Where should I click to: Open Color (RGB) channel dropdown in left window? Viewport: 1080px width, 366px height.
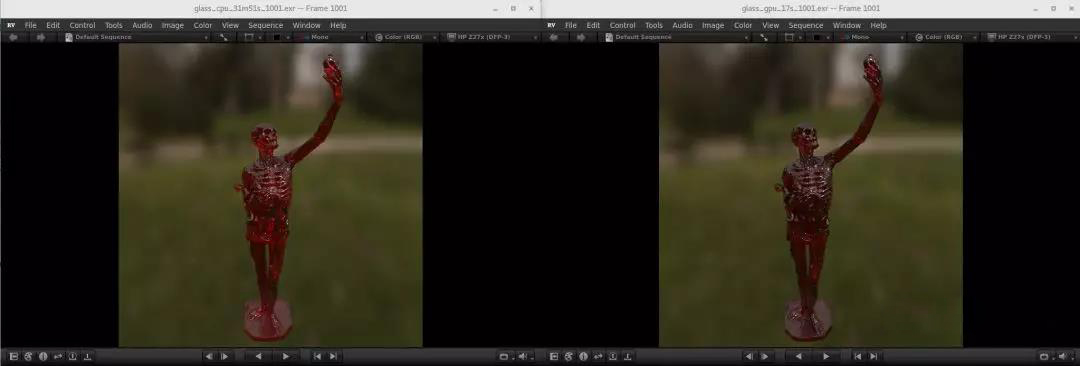click(406, 37)
